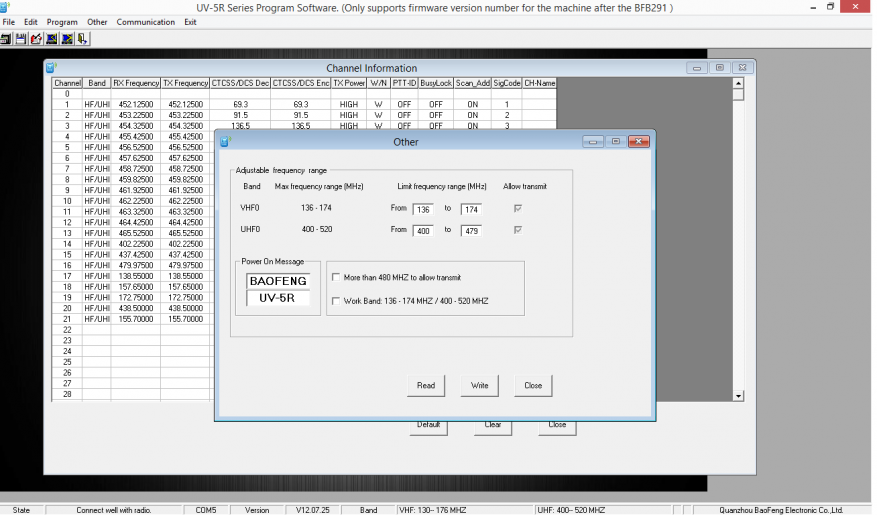Select TX frequency cell 453.22500 in channel 2

click(x=185, y=115)
